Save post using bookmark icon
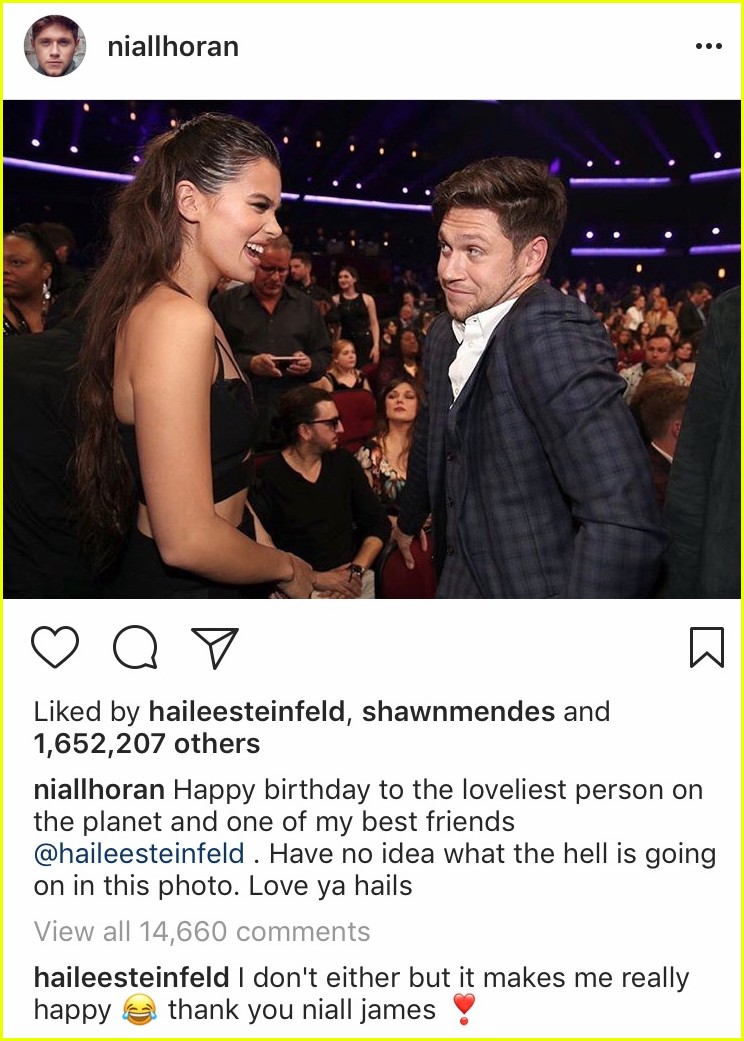Image resolution: width=744 pixels, height=1041 pixels. [x=707, y=647]
